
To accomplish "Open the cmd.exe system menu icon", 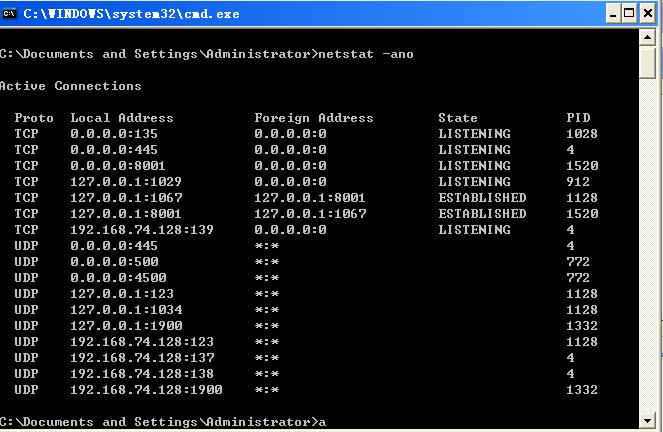I will click(x=9, y=14).
